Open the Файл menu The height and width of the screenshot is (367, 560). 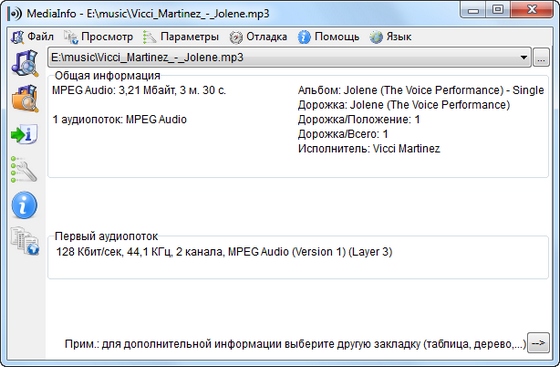[x=40, y=36]
